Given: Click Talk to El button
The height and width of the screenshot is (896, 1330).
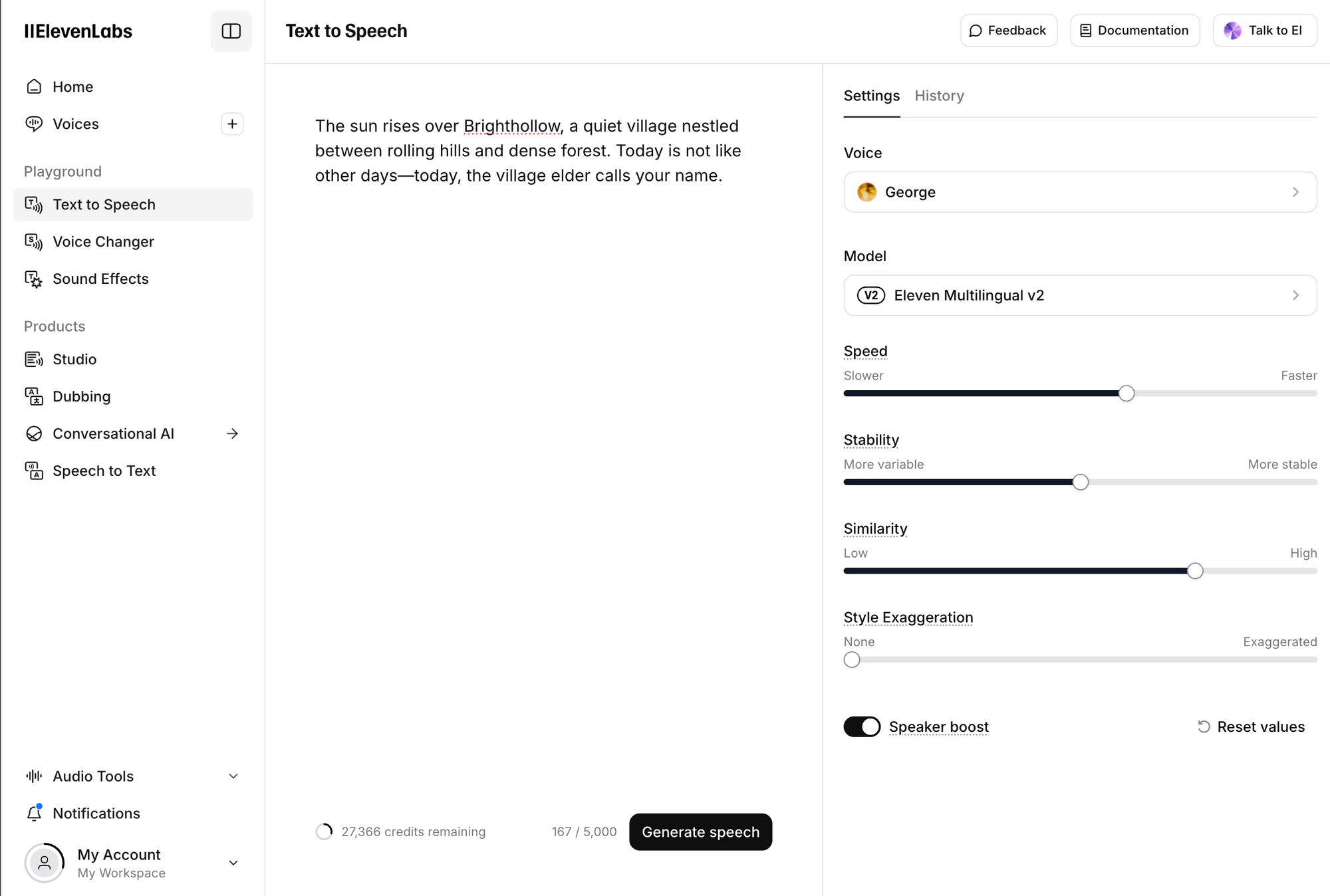Looking at the screenshot, I should pos(1264,31).
